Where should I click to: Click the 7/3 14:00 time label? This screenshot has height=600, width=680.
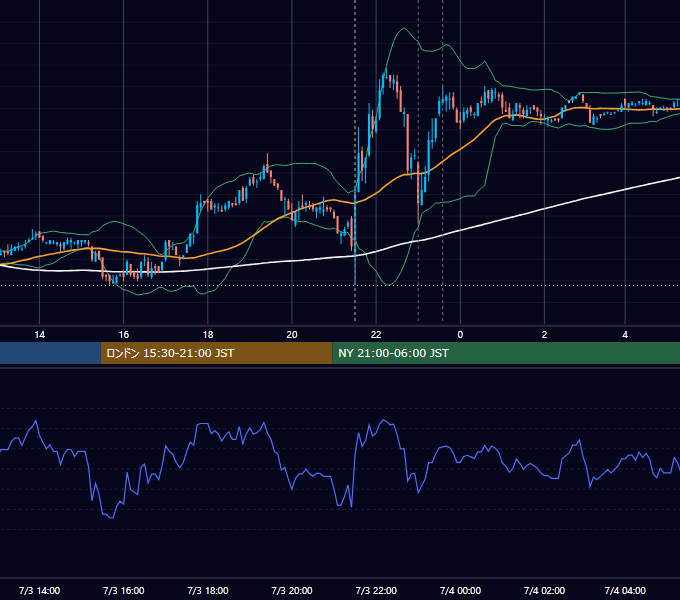tap(39, 590)
